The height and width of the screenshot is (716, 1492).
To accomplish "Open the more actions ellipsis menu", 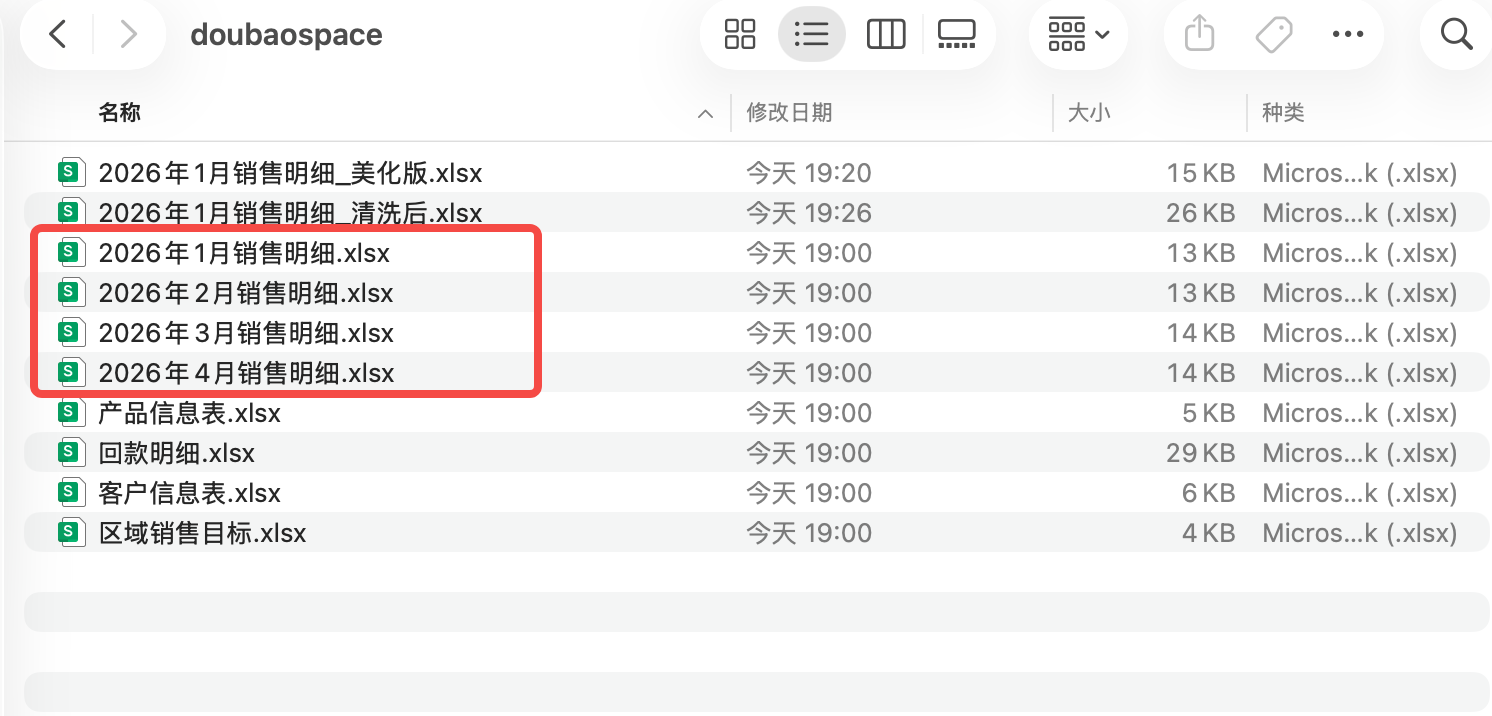I will [x=1348, y=35].
